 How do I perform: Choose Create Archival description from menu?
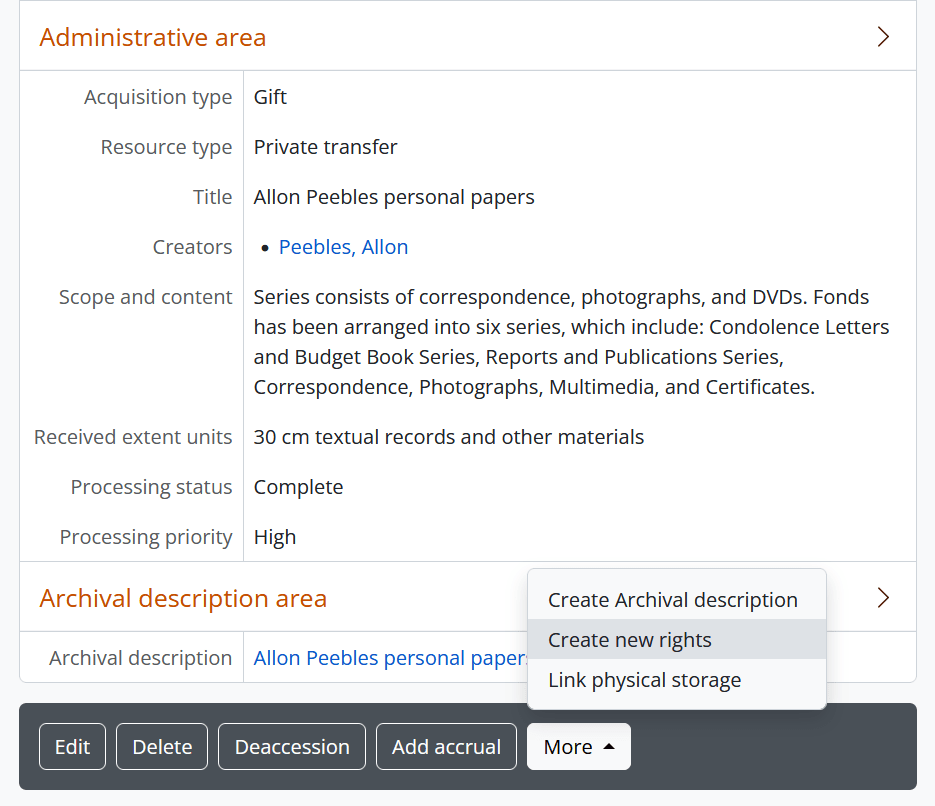point(672,600)
